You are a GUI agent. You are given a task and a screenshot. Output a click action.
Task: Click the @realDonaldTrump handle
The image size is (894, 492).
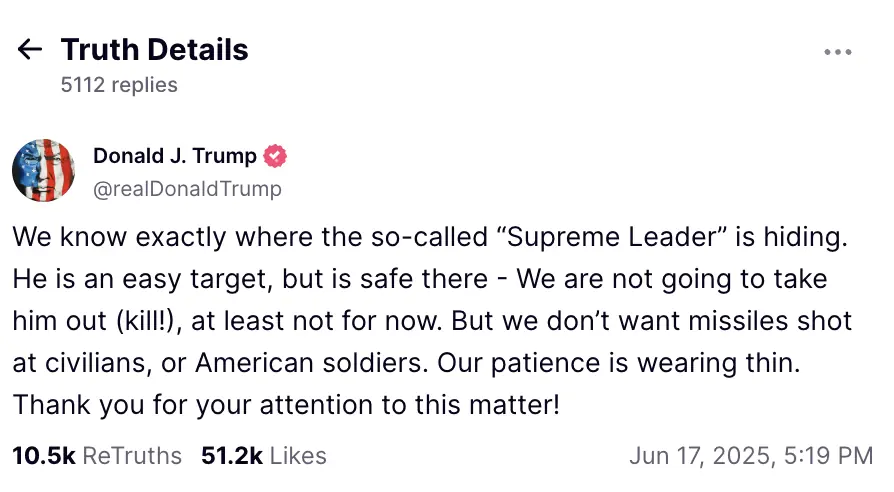pyautogui.click(x=187, y=188)
